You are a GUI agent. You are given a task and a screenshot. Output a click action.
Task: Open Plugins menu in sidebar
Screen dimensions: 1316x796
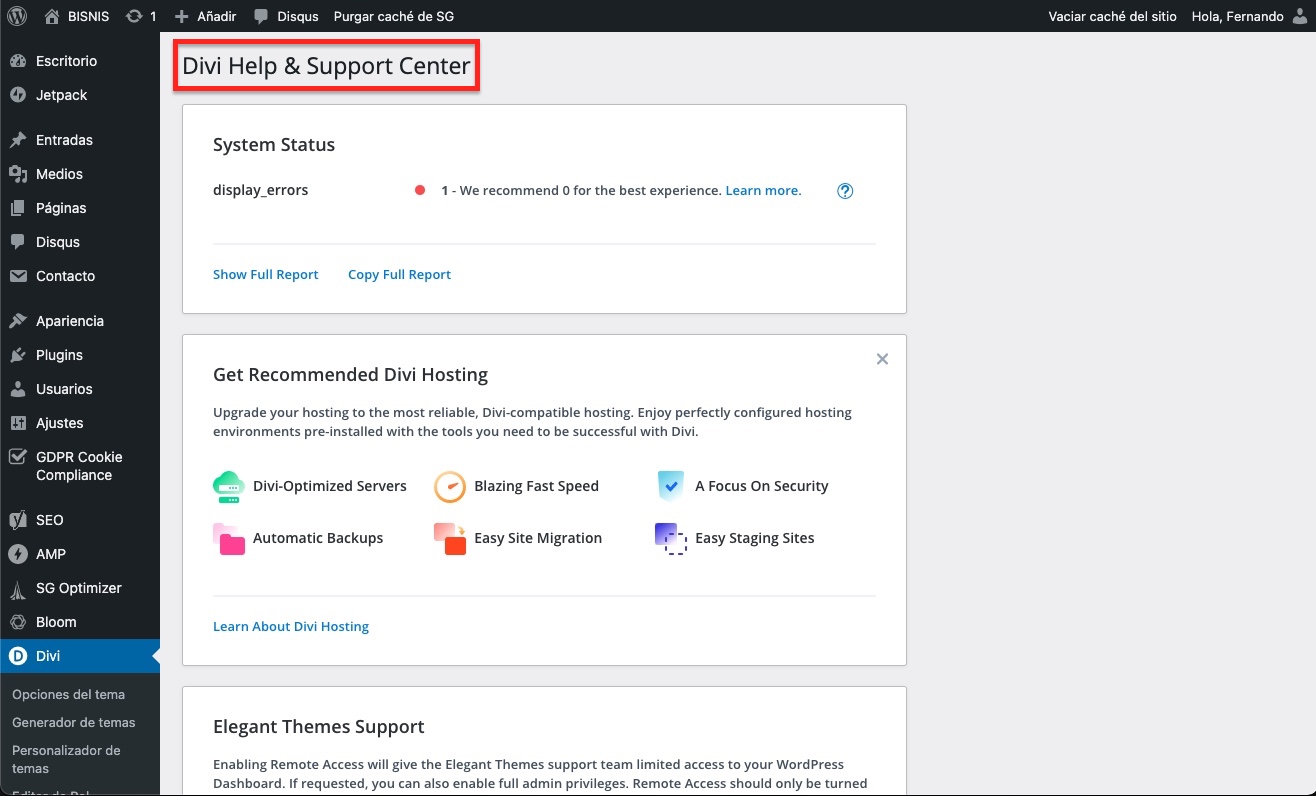[59, 355]
